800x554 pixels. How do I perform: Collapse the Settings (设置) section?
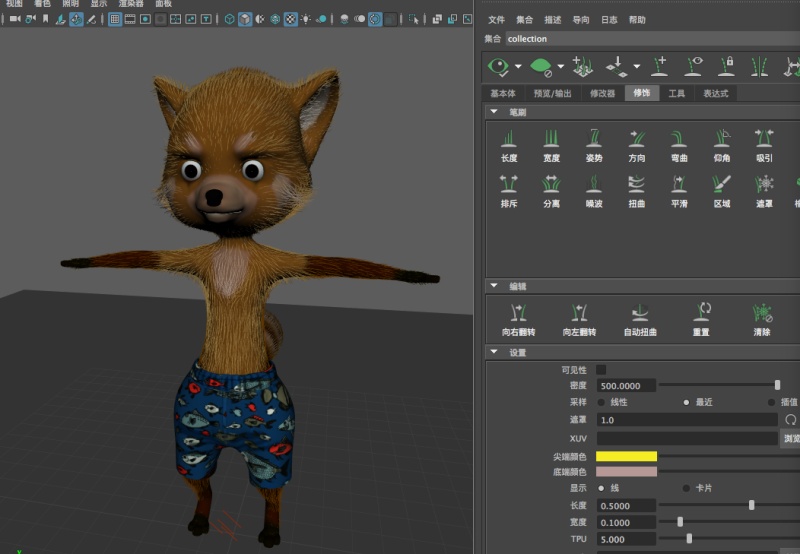(x=494, y=352)
